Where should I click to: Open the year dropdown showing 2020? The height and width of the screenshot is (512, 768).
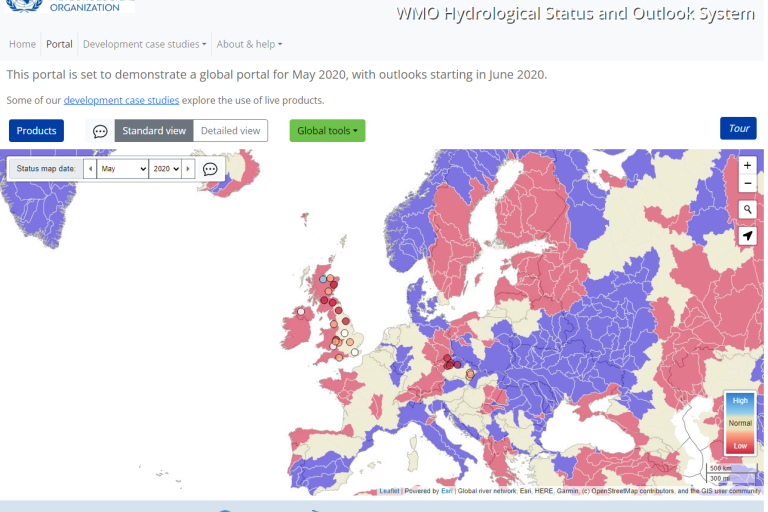point(166,169)
